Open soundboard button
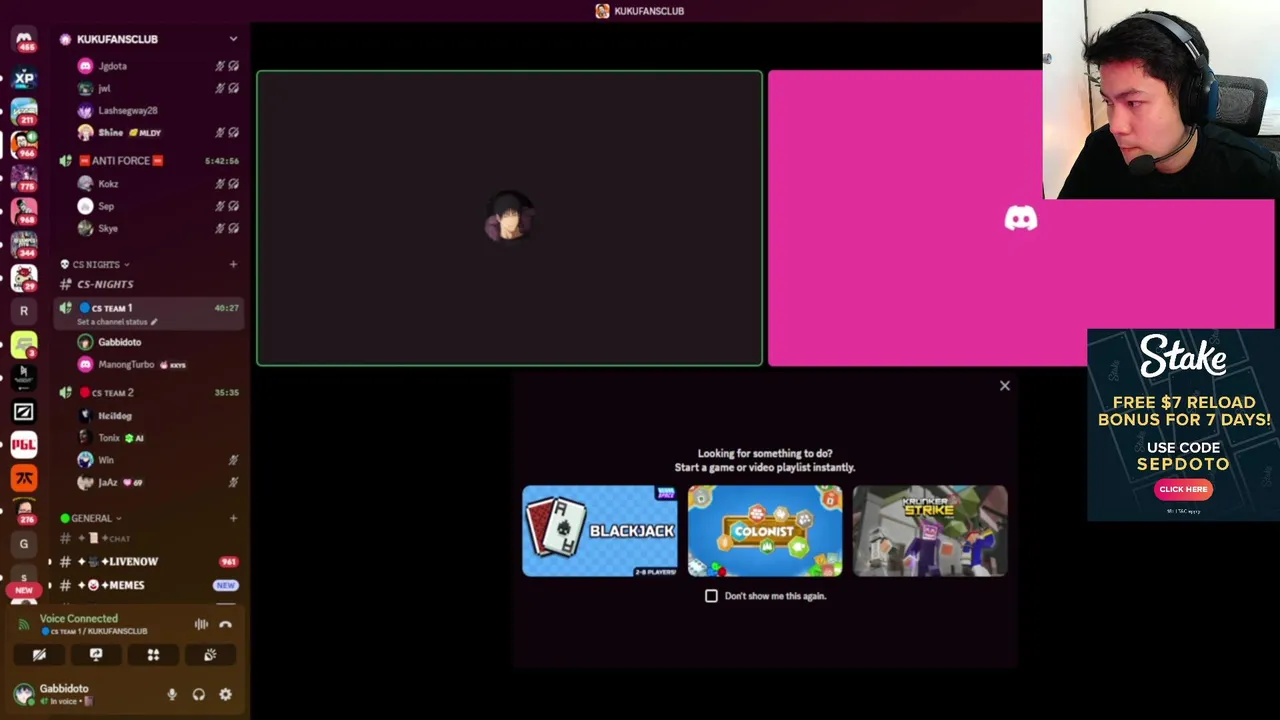1280x720 pixels. click(210, 655)
